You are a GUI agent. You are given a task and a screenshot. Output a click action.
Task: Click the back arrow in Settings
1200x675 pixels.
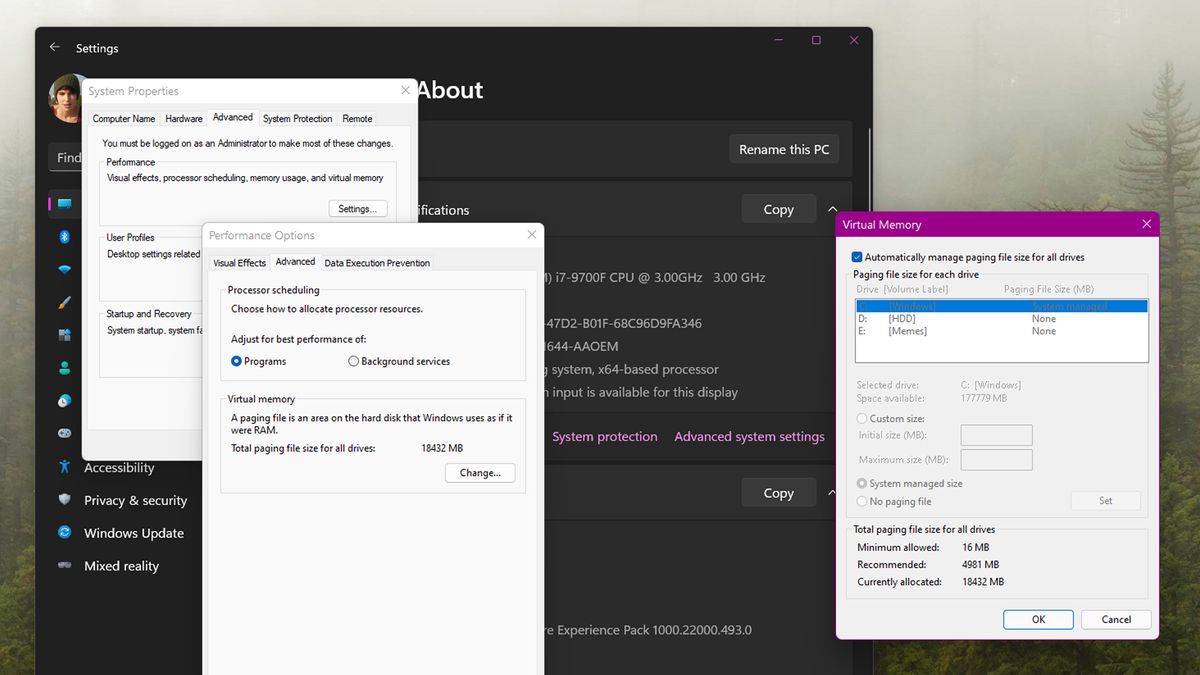point(55,47)
